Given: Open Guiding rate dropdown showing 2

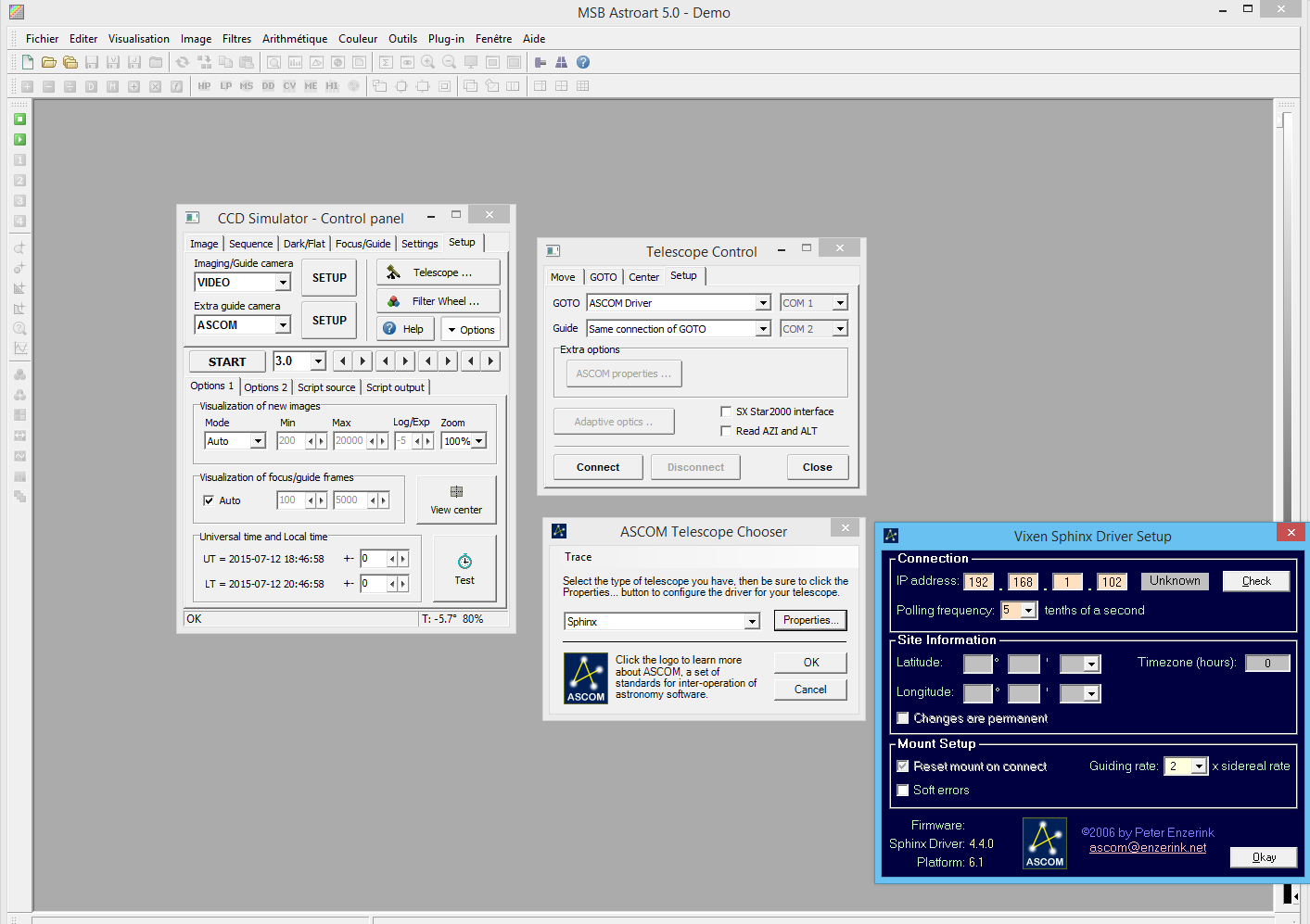Looking at the screenshot, I should tap(1199, 766).
